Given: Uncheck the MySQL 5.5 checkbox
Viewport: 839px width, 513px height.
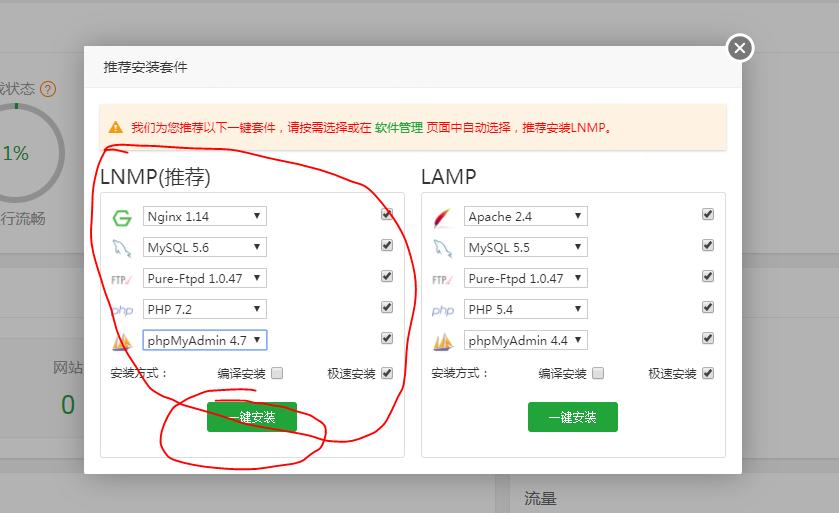Looking at the screenshot, I should tap(708, 246).
